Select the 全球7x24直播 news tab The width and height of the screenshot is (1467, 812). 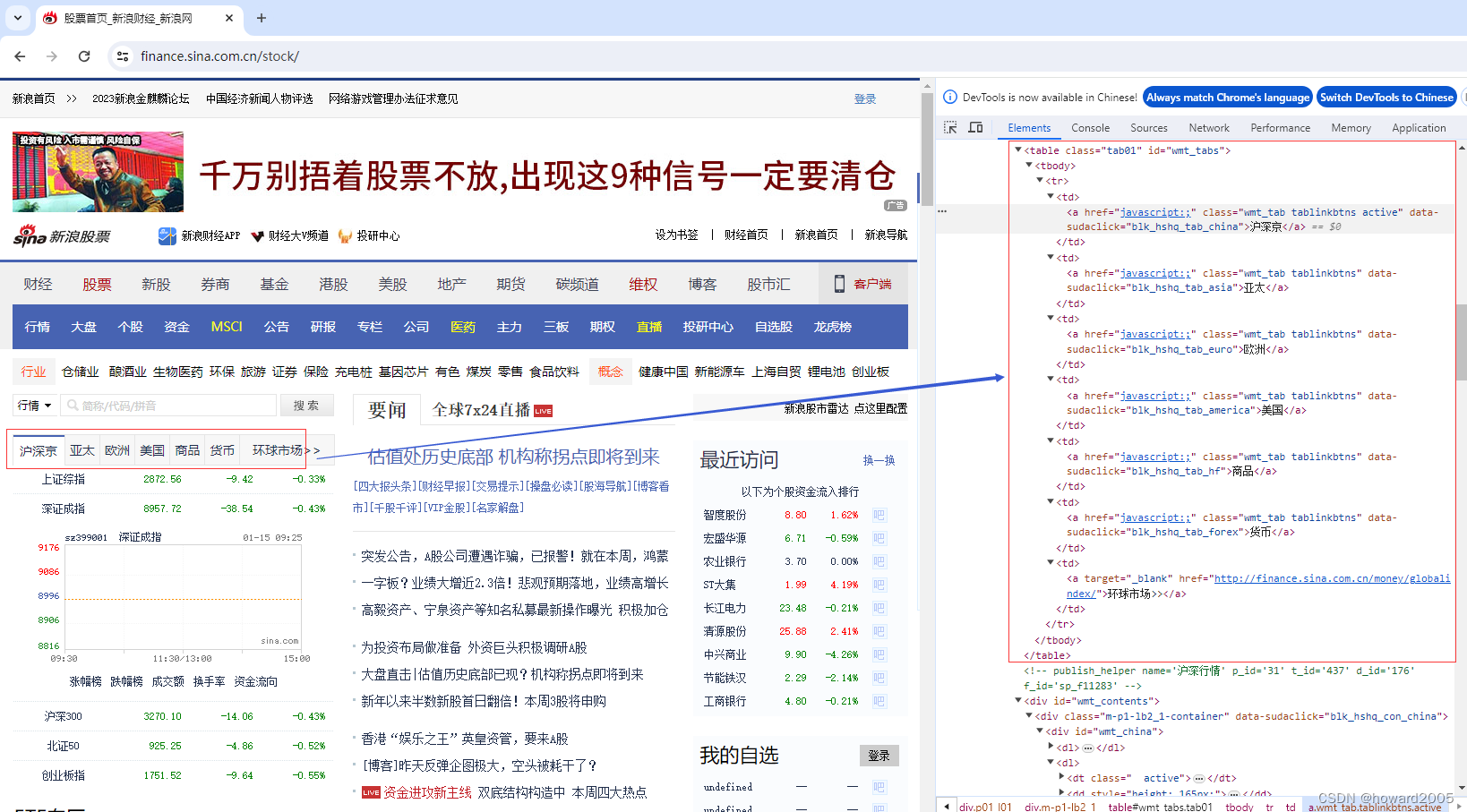click(x=482, y=410)
